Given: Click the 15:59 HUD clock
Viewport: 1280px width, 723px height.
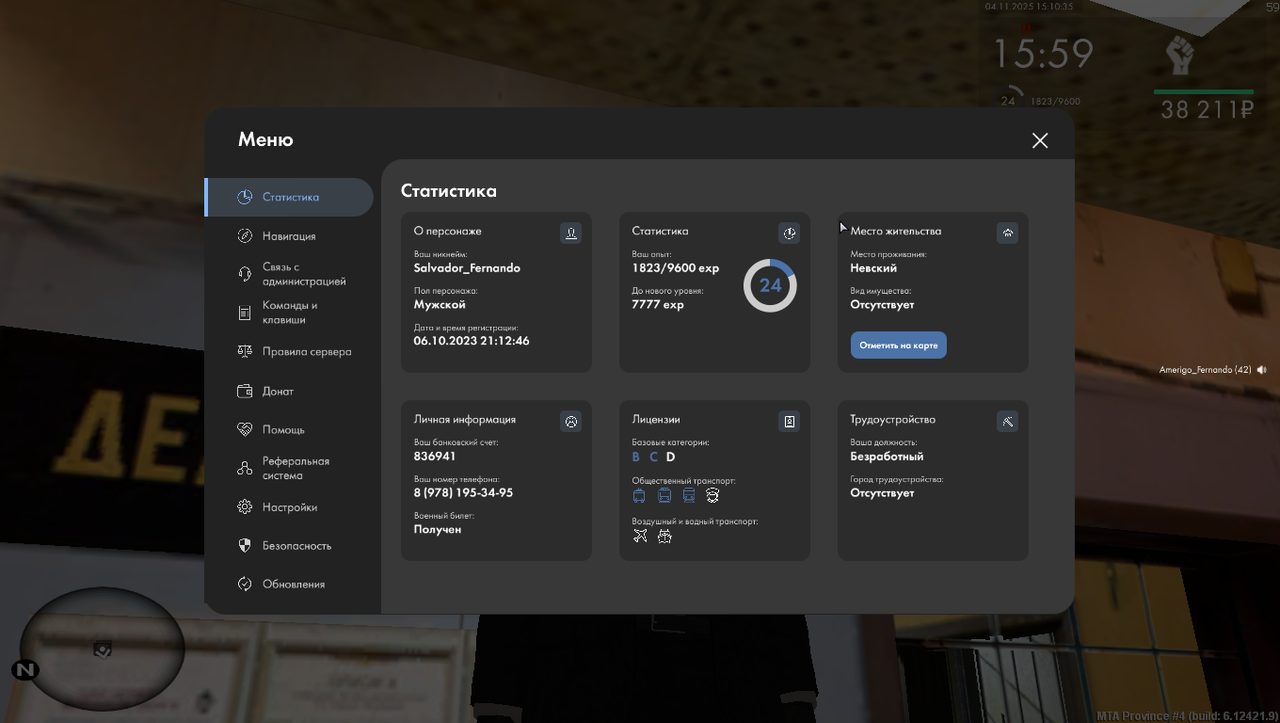Looking at the screenshot, I should (x=1043, y=53).
